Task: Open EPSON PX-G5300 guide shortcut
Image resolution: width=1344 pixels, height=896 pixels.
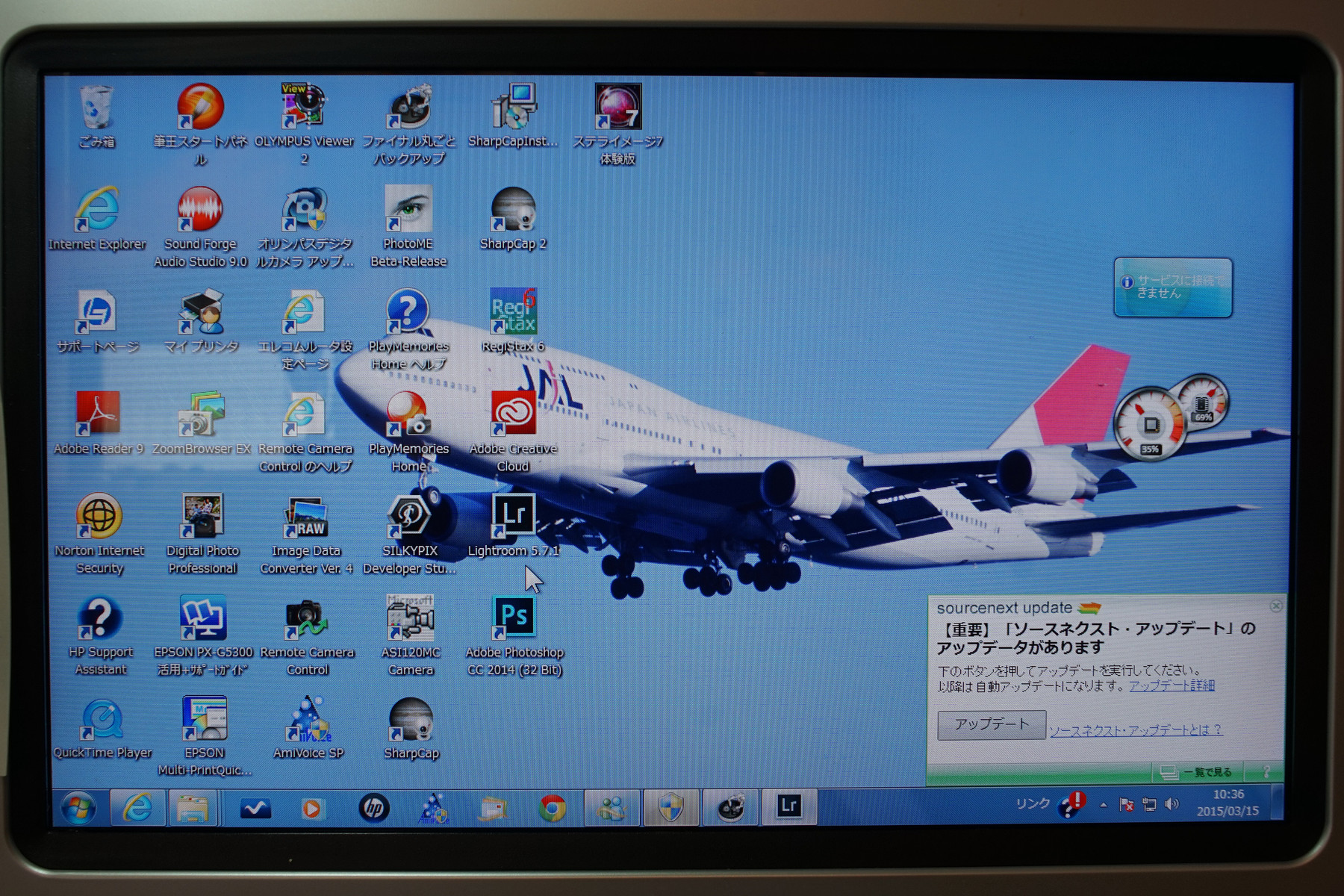Action: (203, 636)
